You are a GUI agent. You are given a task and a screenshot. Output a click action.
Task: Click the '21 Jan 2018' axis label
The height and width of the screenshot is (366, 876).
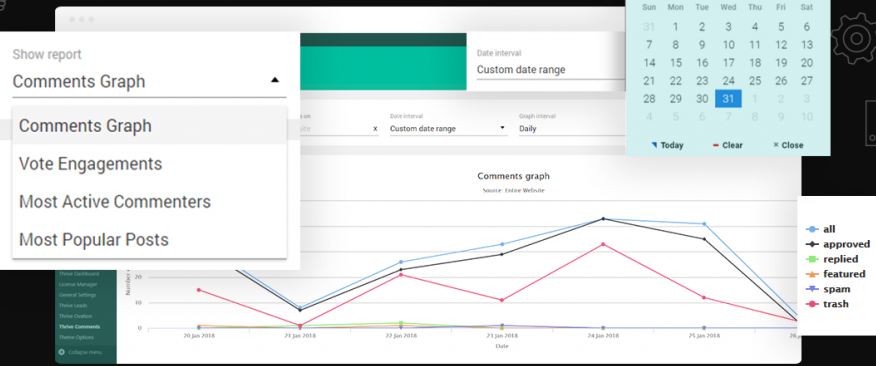point(299,336)
